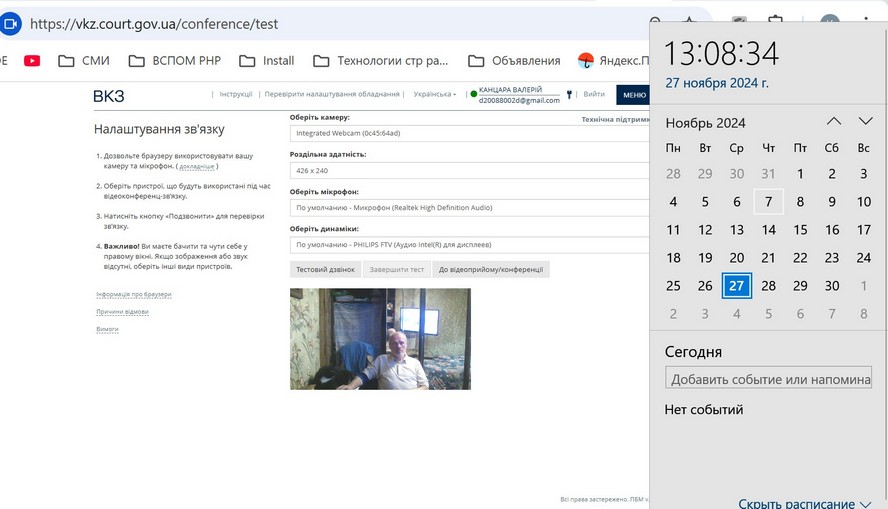The height and width of the screenshot is (509, 888).
Task: Click the Тестовий дзвінок button
Action: [325, 270]
